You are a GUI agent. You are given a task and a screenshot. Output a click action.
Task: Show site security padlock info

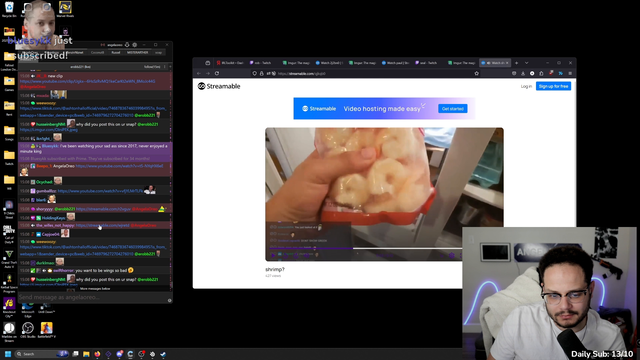261,73
